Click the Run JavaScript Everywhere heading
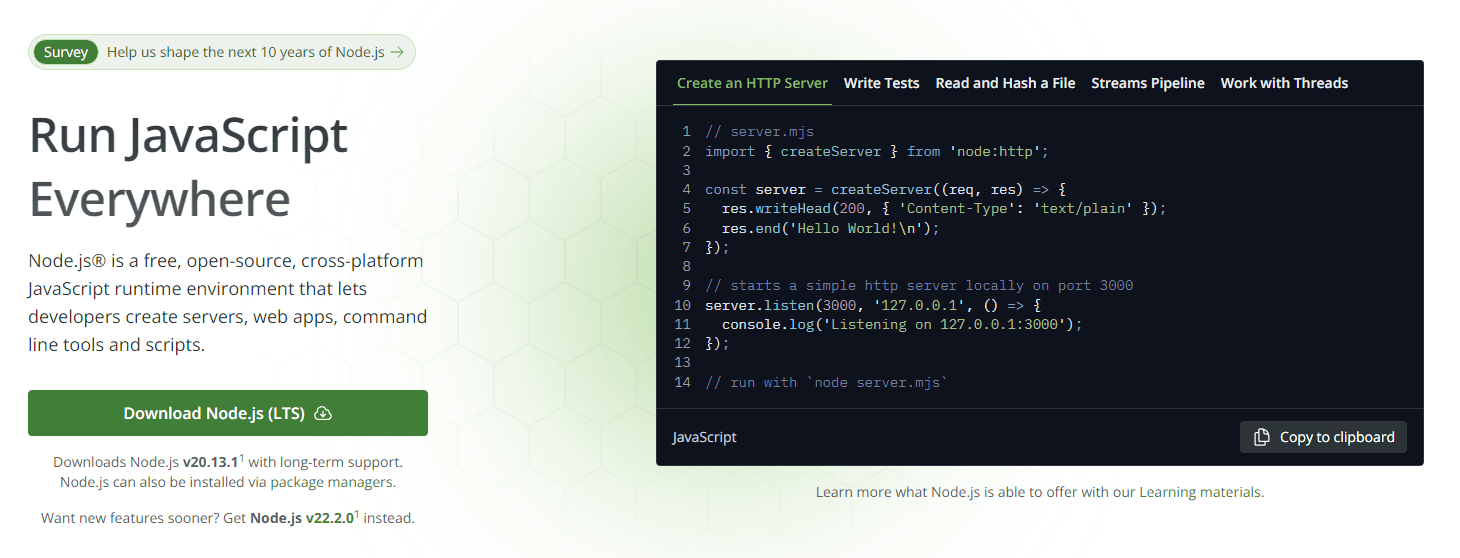 (189, 167)
